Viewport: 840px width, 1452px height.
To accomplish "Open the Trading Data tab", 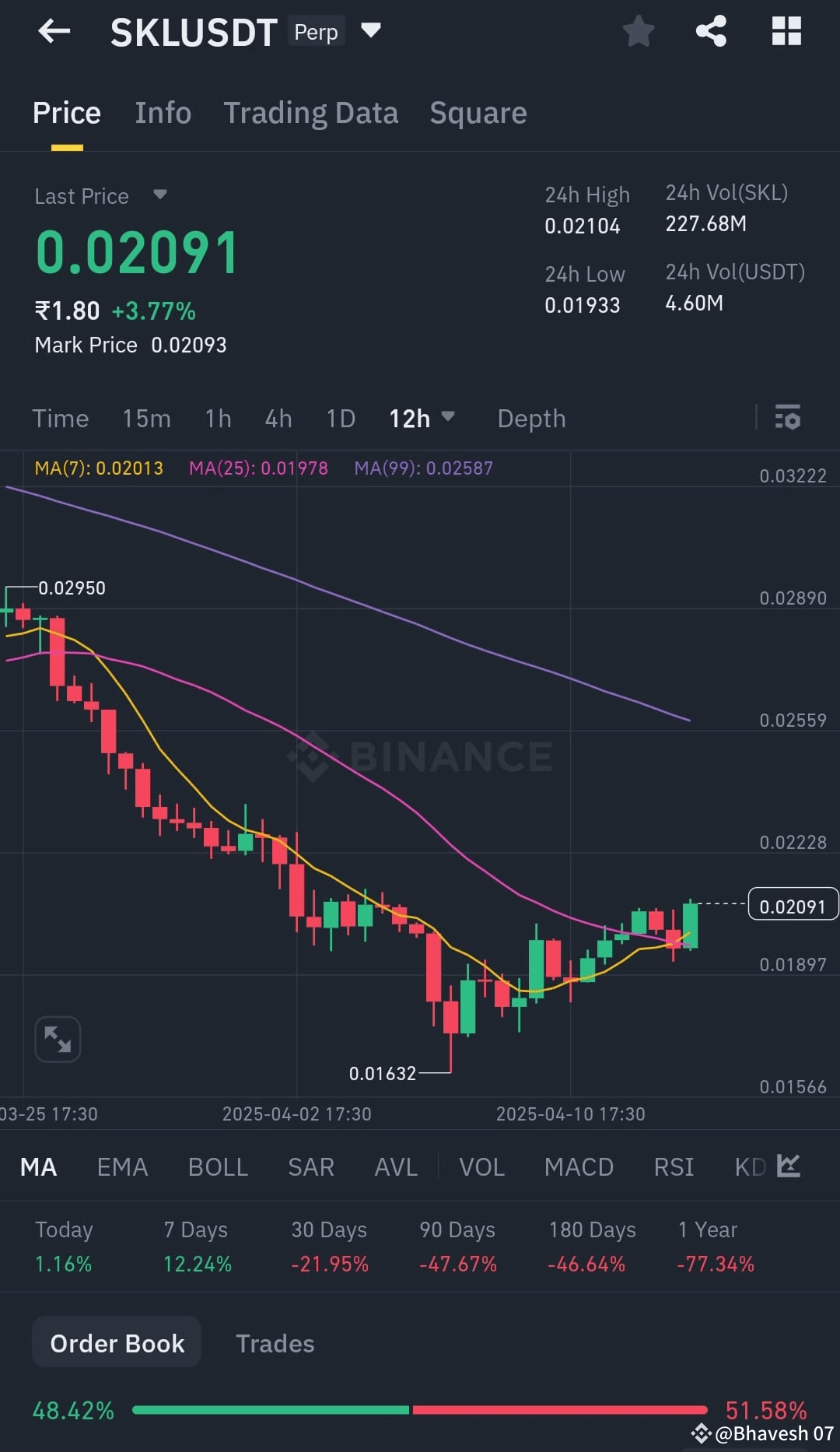I will coord(311,113).
